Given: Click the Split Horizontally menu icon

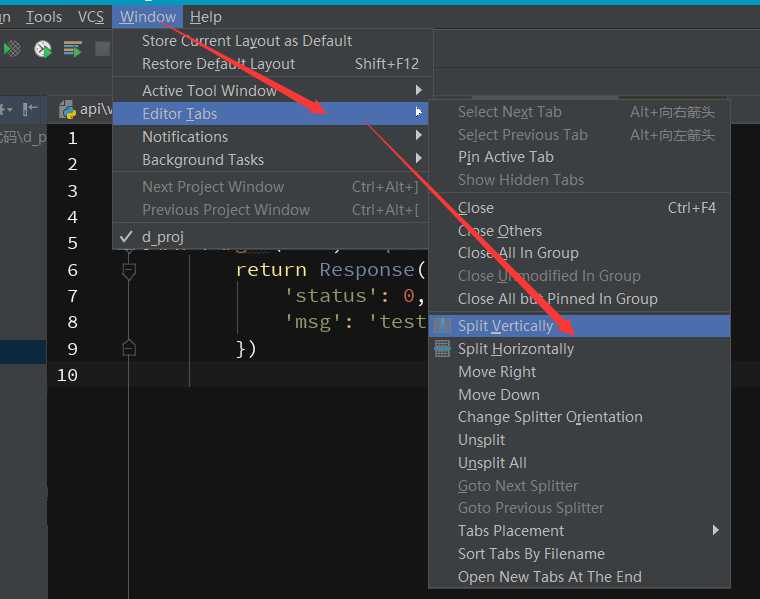Looking at the screenshot, I should pos(442,349).
